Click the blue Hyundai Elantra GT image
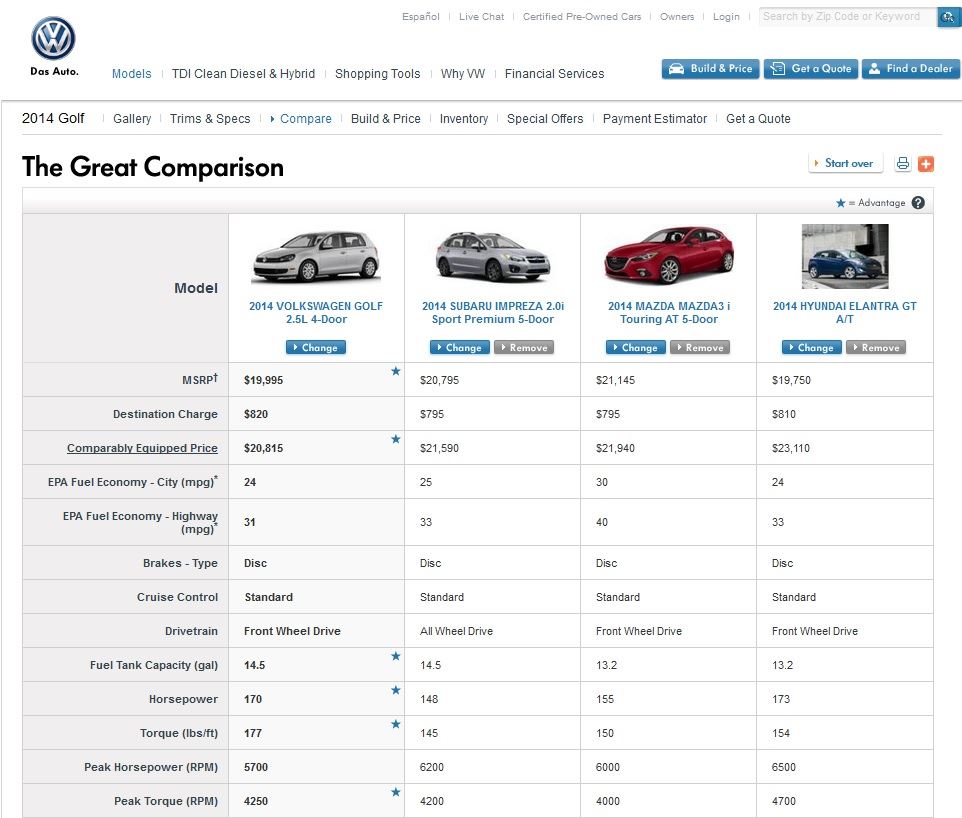Image resolution: width=962 pixels, height=818 pixels. (845, 256)
